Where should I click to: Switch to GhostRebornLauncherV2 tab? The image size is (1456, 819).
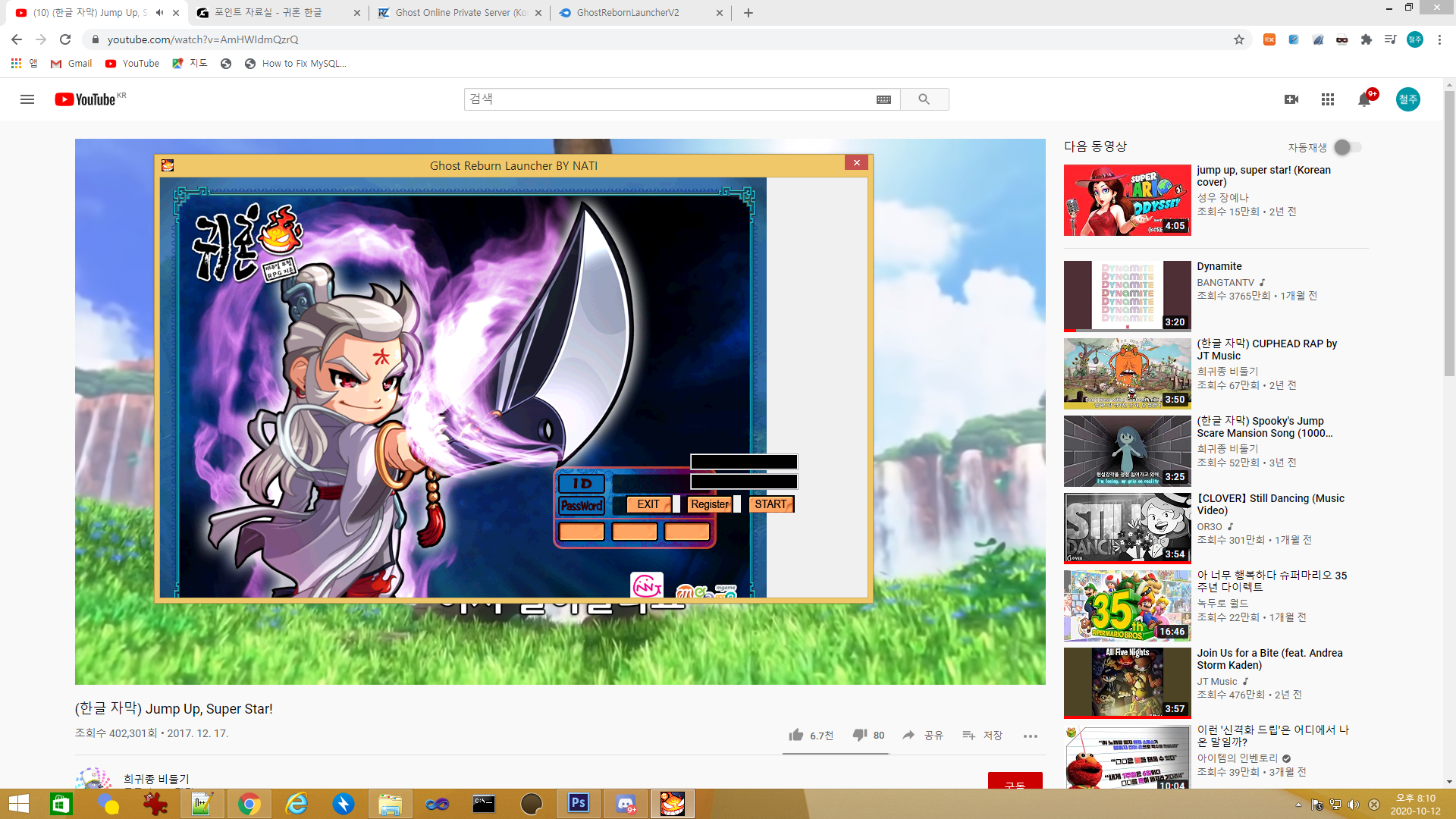[x=641, y=13]
